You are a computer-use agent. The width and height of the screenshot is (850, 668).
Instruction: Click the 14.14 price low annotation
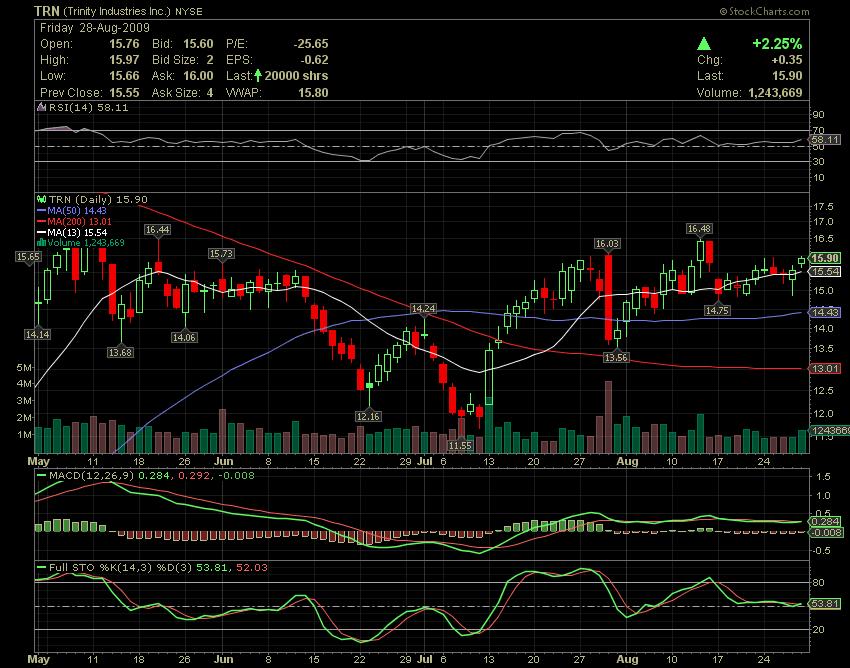tap(37, 335)
